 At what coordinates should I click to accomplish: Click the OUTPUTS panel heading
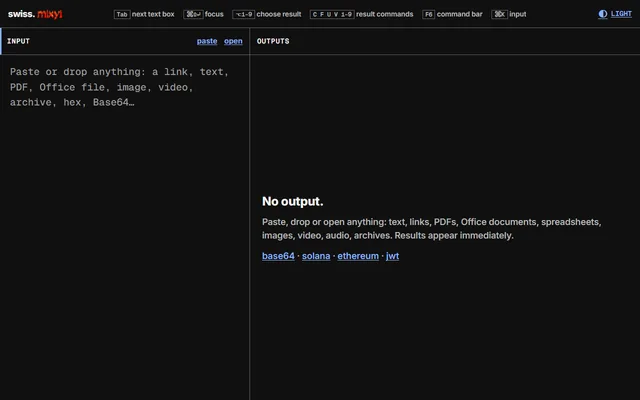coord(273,41)
